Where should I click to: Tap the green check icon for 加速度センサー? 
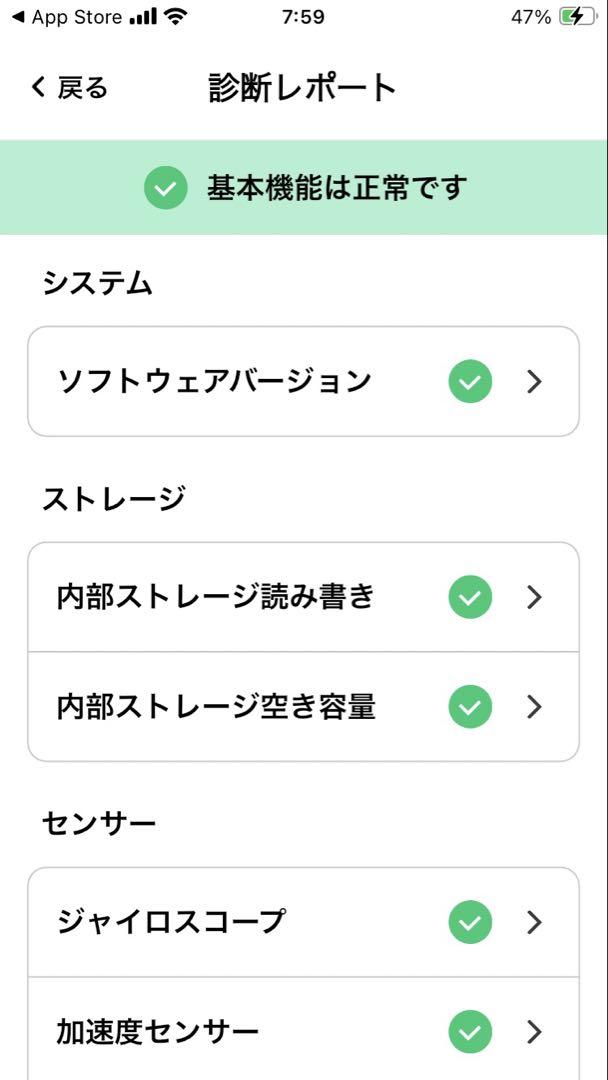470,1032
